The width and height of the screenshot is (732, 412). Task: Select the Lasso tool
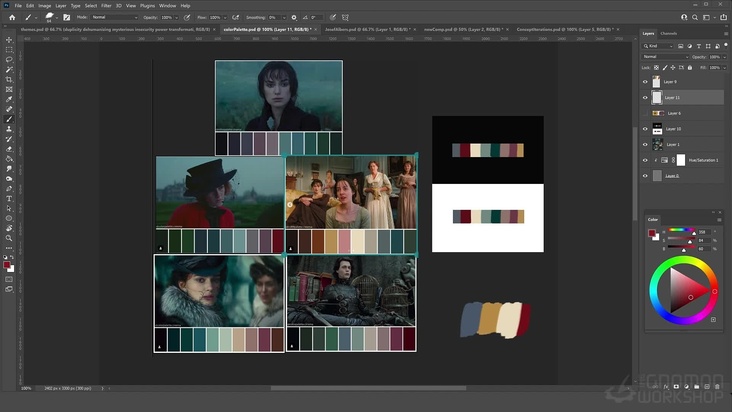9,60
